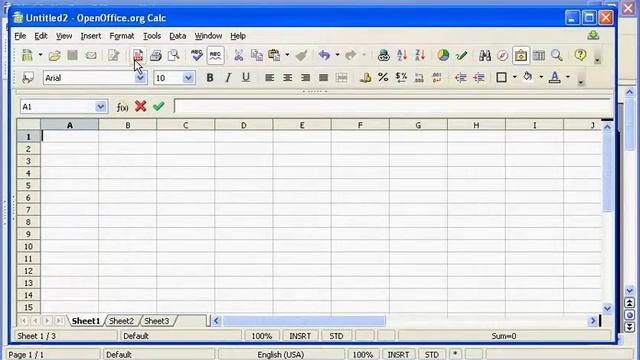
Task: Open the Name Box dropdown
Action: (x=100, y=107)
